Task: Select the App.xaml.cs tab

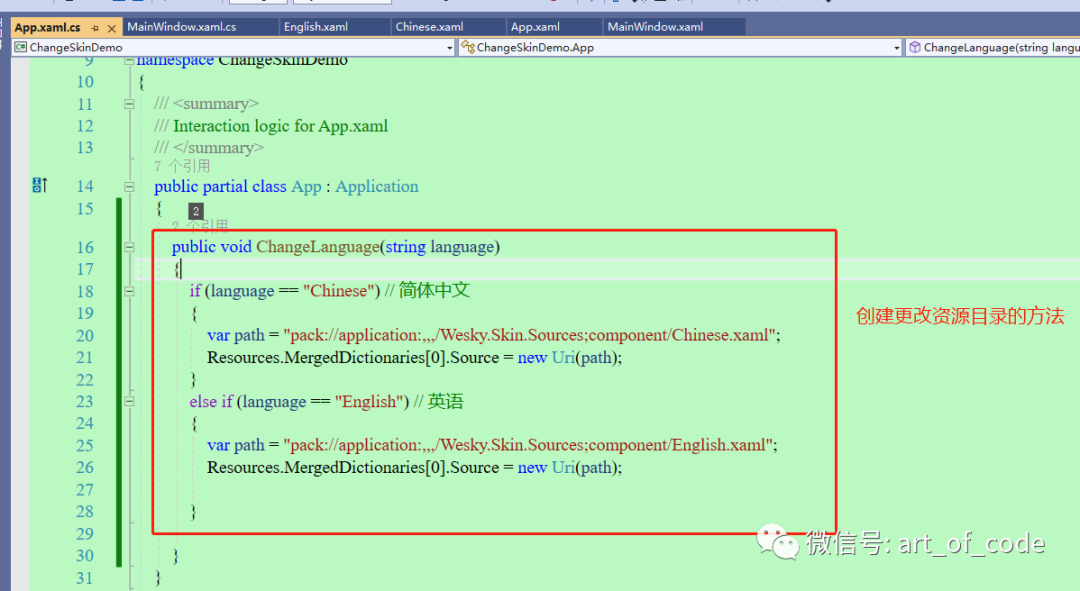Action: tap(48, 28)
